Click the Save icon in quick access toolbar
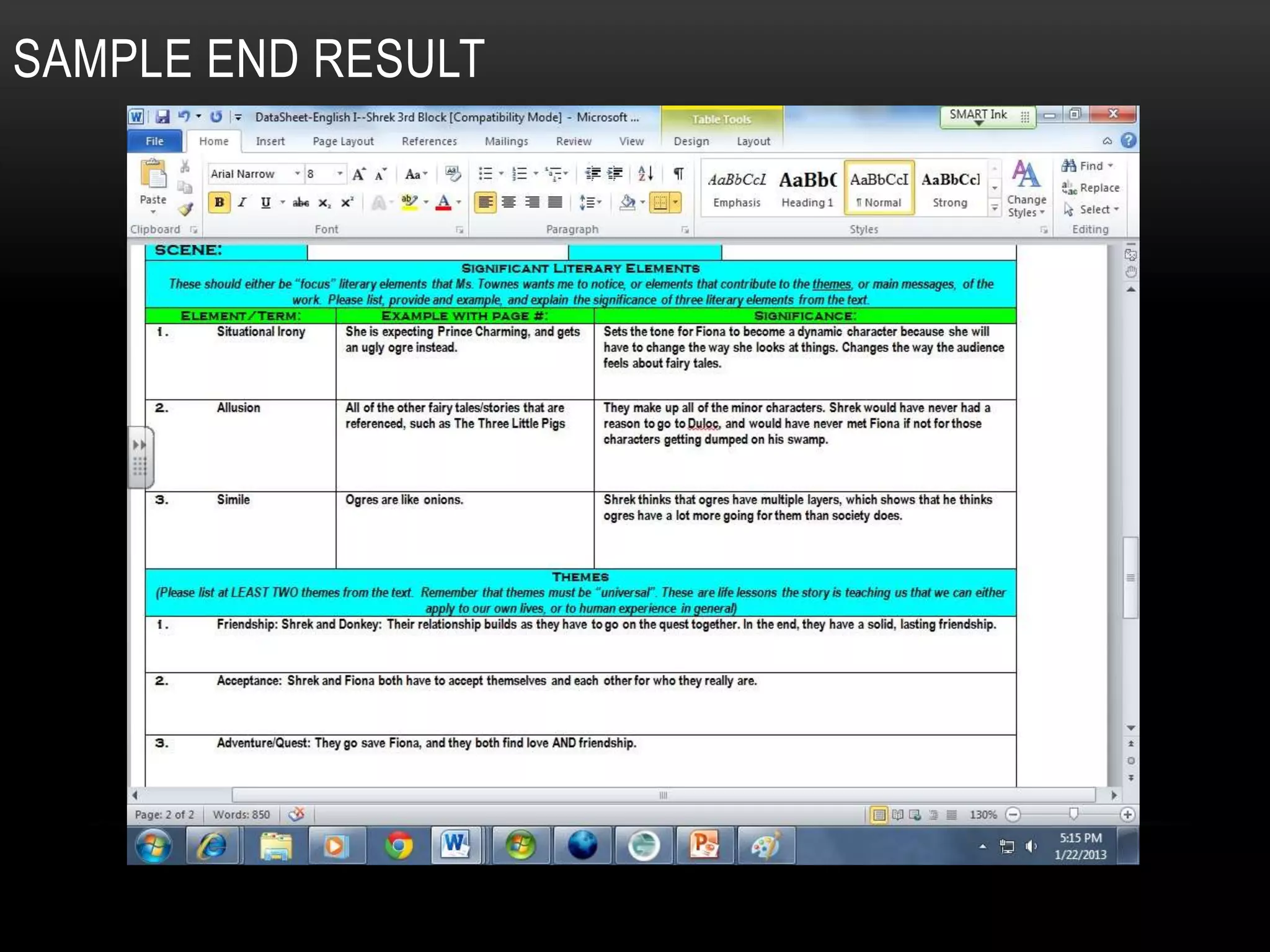1270x952 pixels. click(162, 117)
